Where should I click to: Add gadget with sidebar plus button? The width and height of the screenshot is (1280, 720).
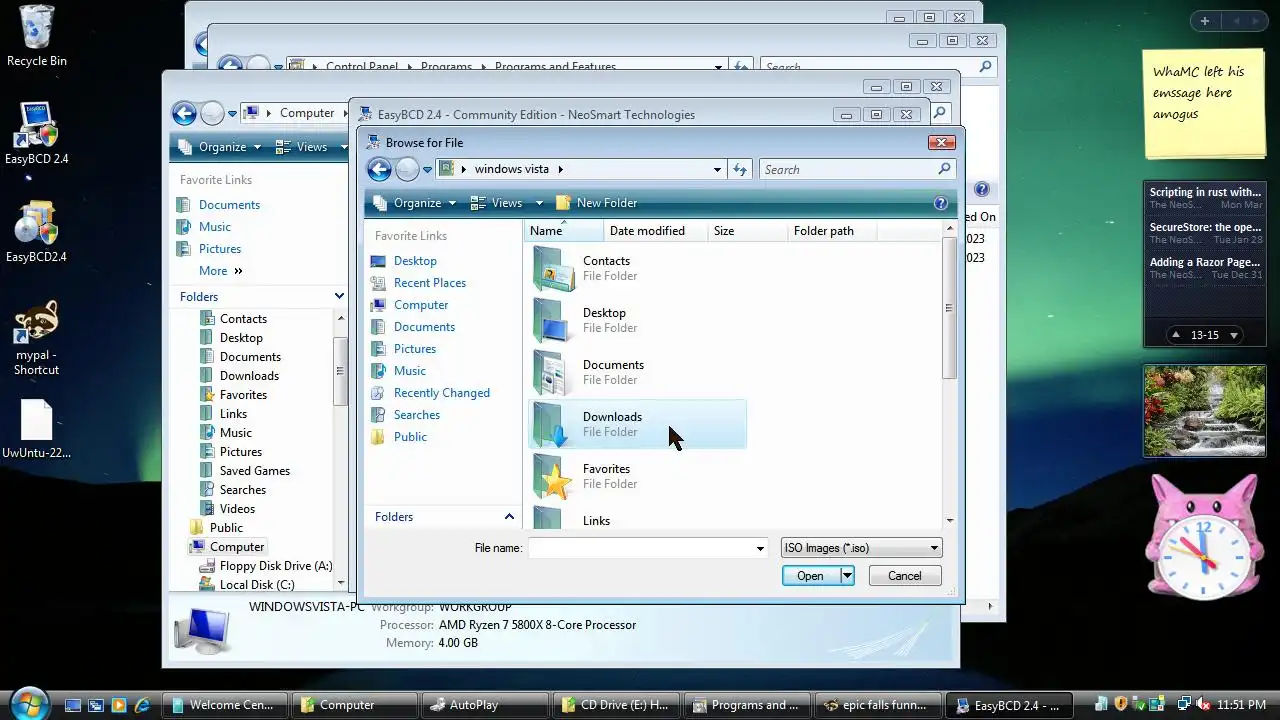1205,21
